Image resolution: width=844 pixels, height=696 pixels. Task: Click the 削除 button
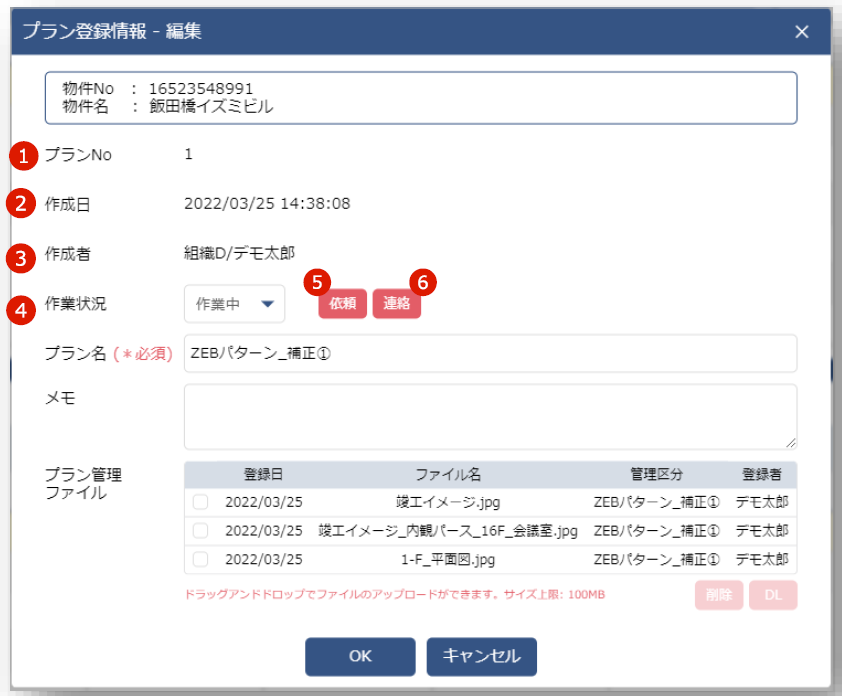tap(718, 595)
